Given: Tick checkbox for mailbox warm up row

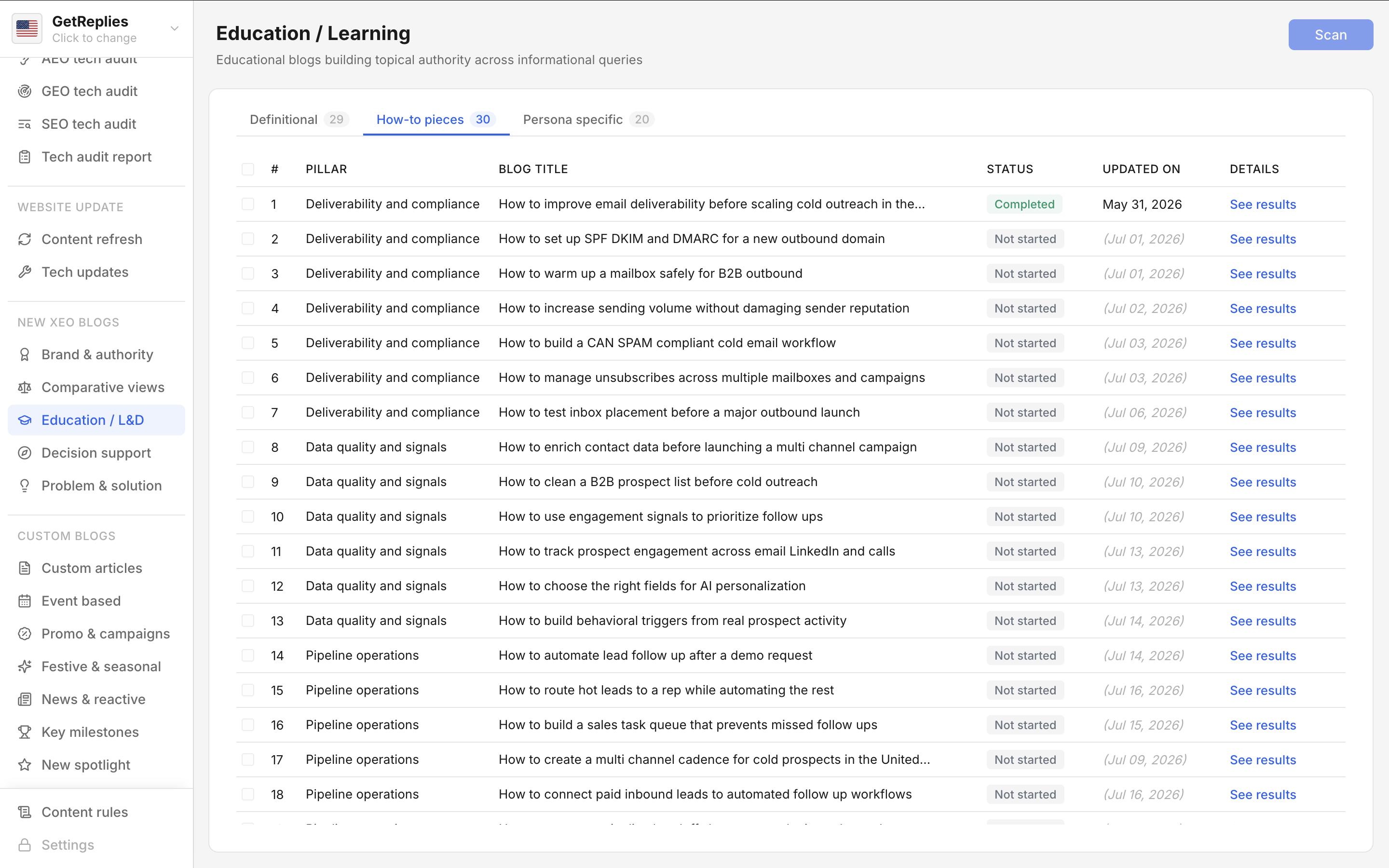Looking at the screenshot, I should click(x=248, y=274).
